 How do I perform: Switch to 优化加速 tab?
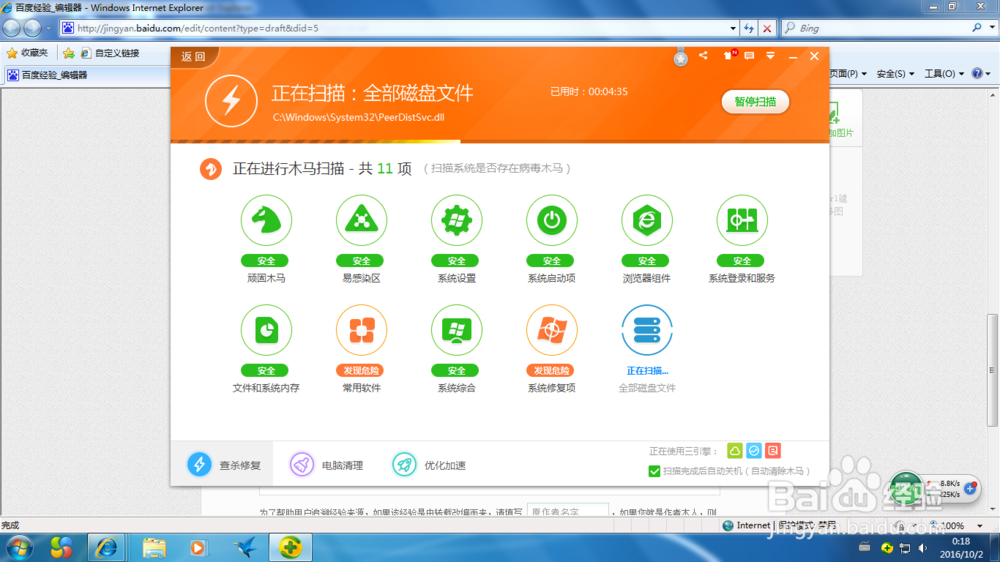[429, 464]
